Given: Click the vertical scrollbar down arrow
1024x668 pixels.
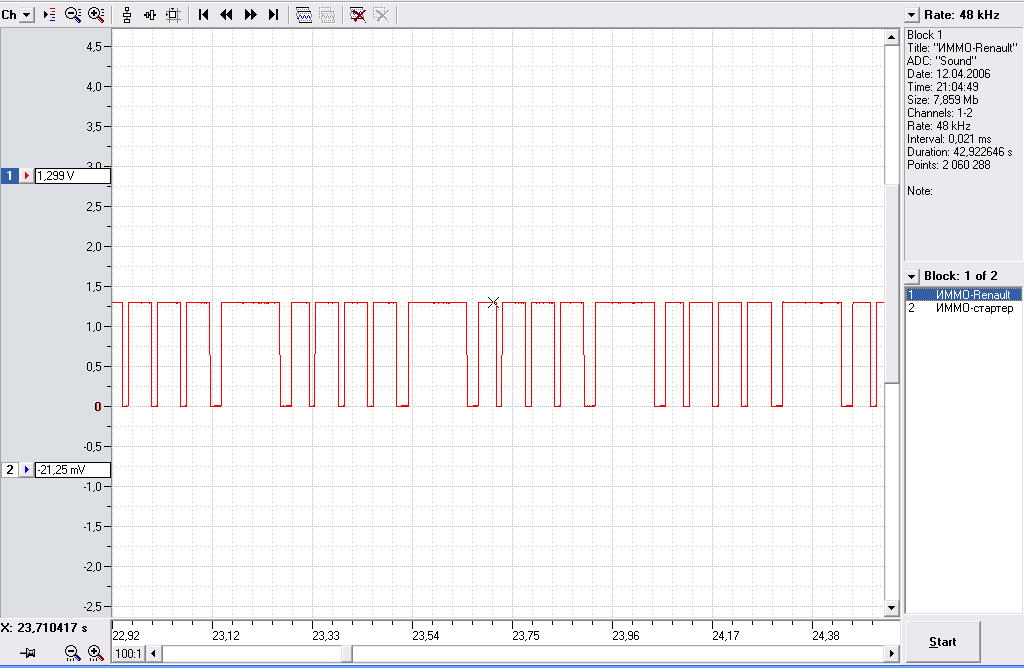Looking at the screenshot, I should pyautogui.click(x=891, y=608).
